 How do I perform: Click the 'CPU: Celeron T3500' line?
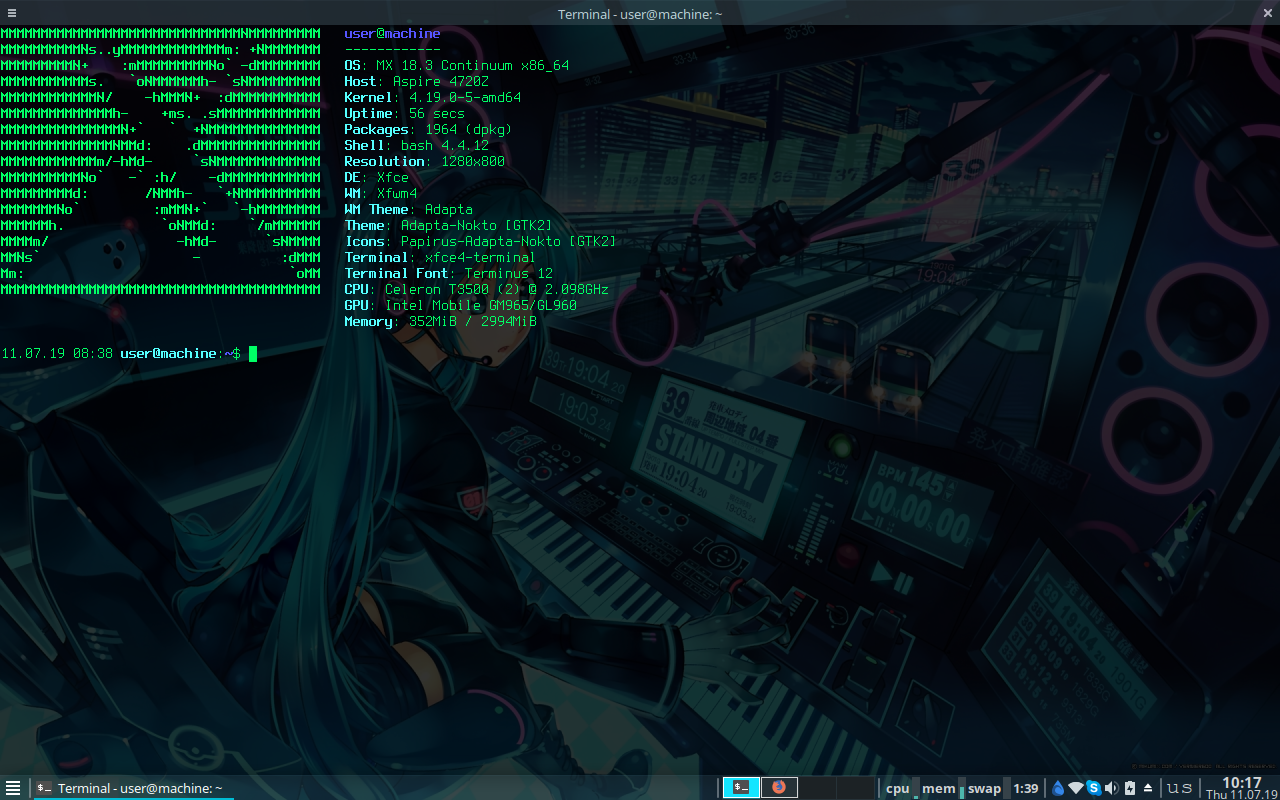click(x=476, y=289)
